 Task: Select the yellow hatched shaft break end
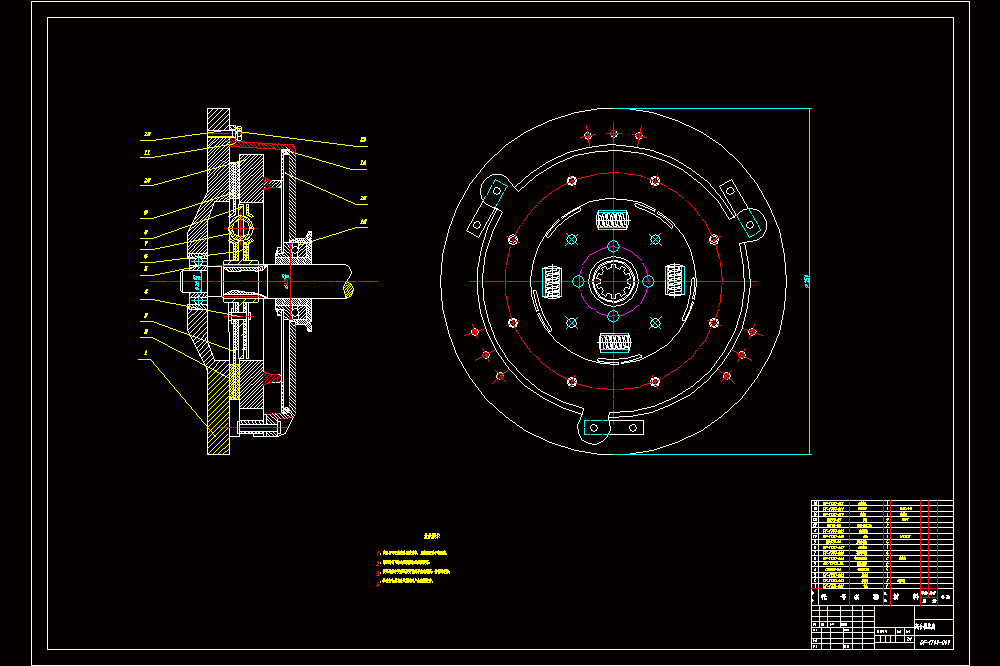coord(348,290)
